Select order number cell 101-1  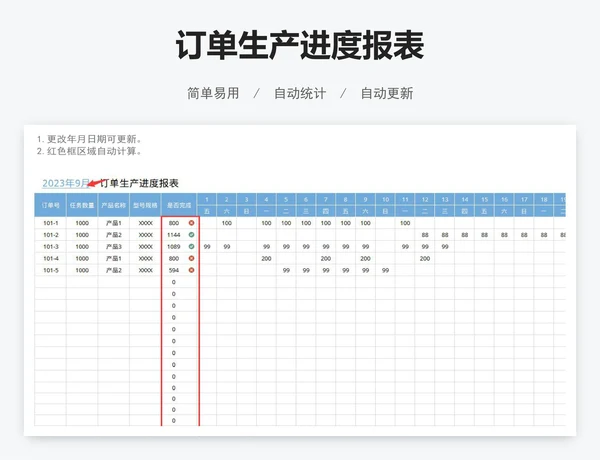coord(51,223)
